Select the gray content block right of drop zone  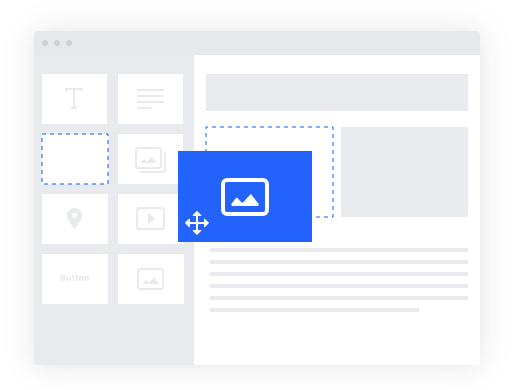pos(404,172)
